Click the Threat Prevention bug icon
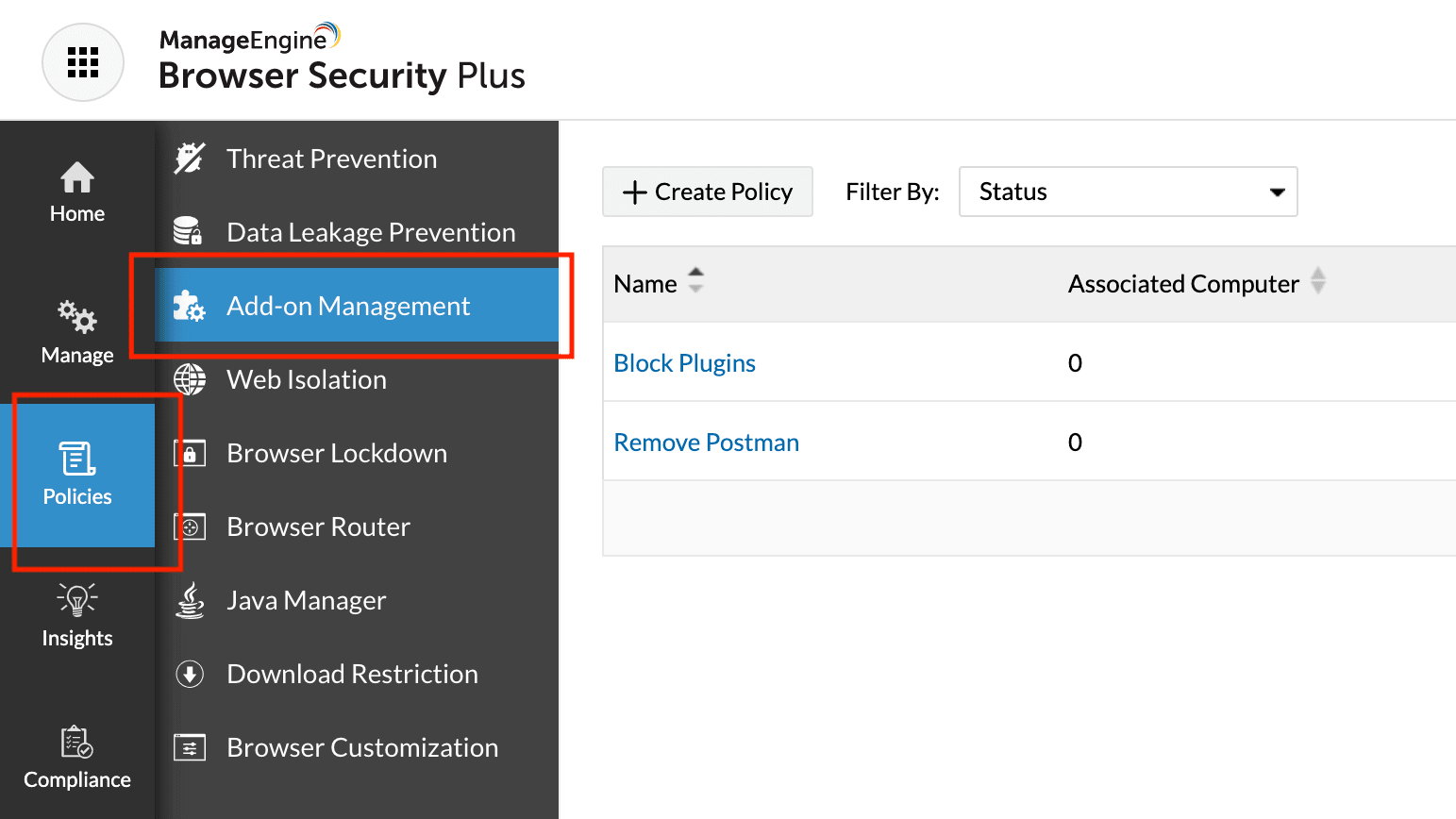Viewport: 1456px width, 819px height. pos(190,159)
